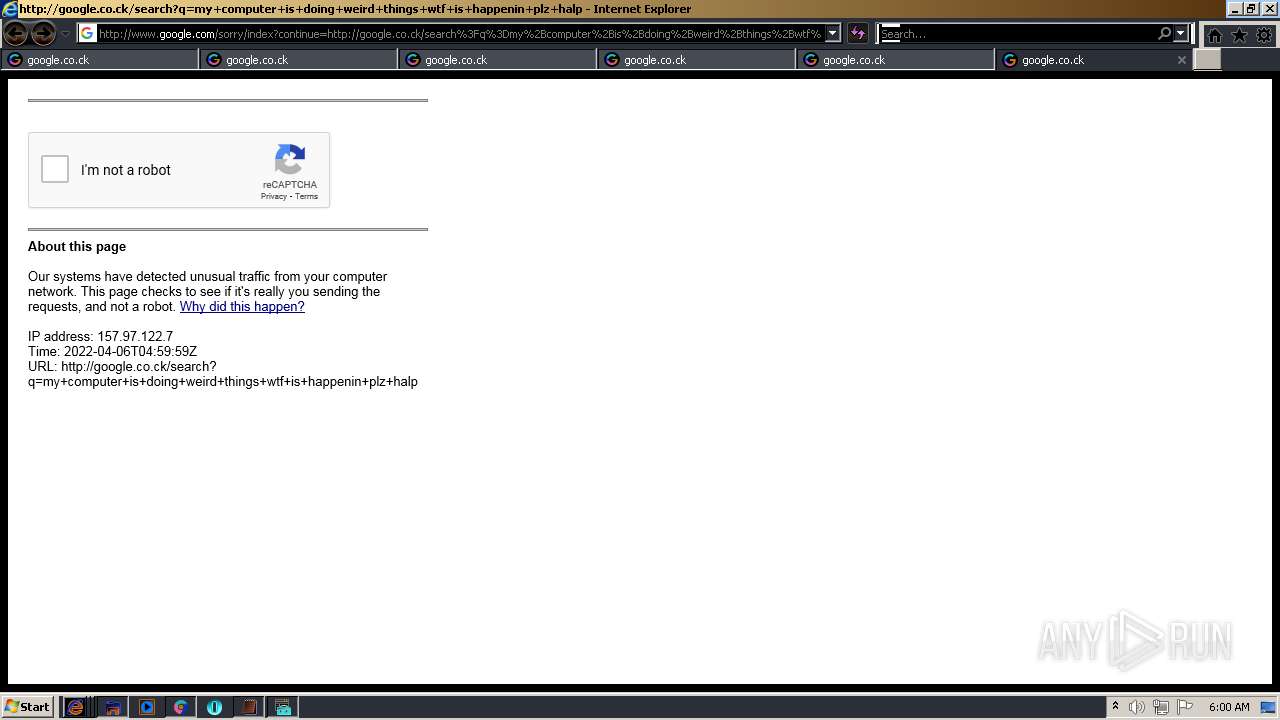Image resolution: width=1280 pixels, height=720 pixels.
Task: Click inside the address bar URL field
Action: [460, 34]
